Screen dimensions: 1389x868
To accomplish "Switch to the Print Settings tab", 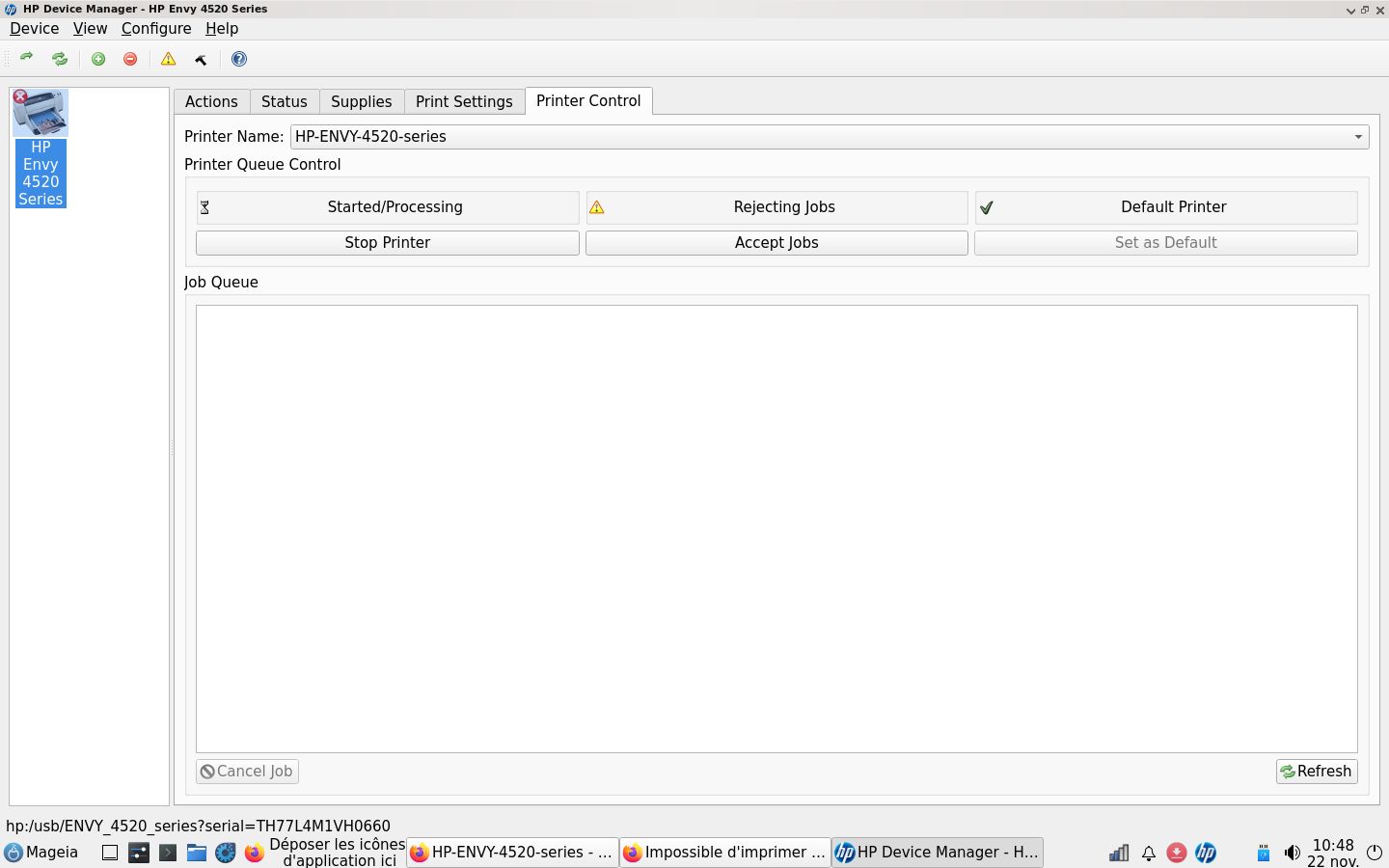I will [464, 102].
